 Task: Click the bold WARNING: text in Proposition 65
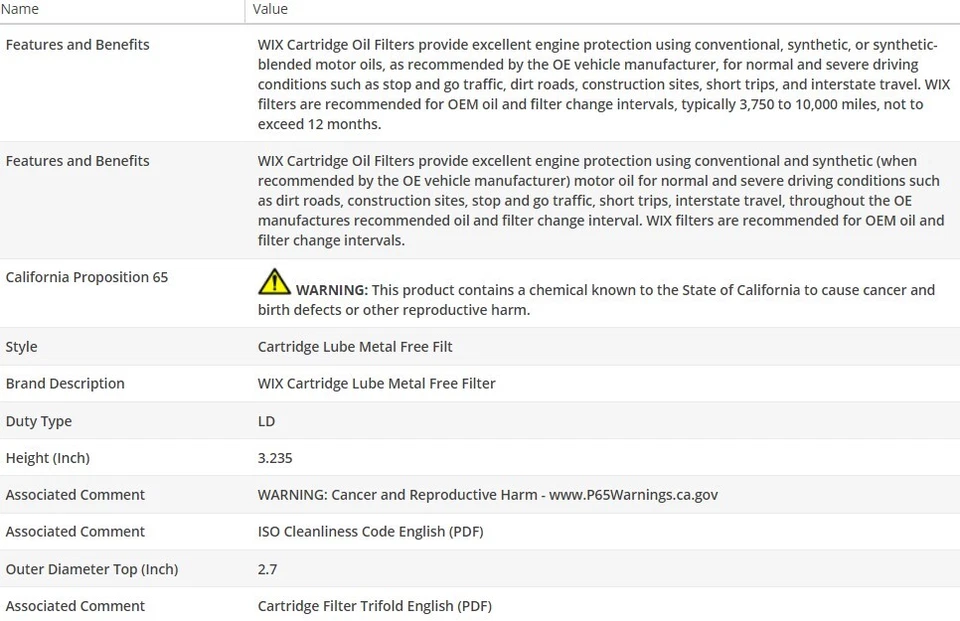(x=332, y=290)
